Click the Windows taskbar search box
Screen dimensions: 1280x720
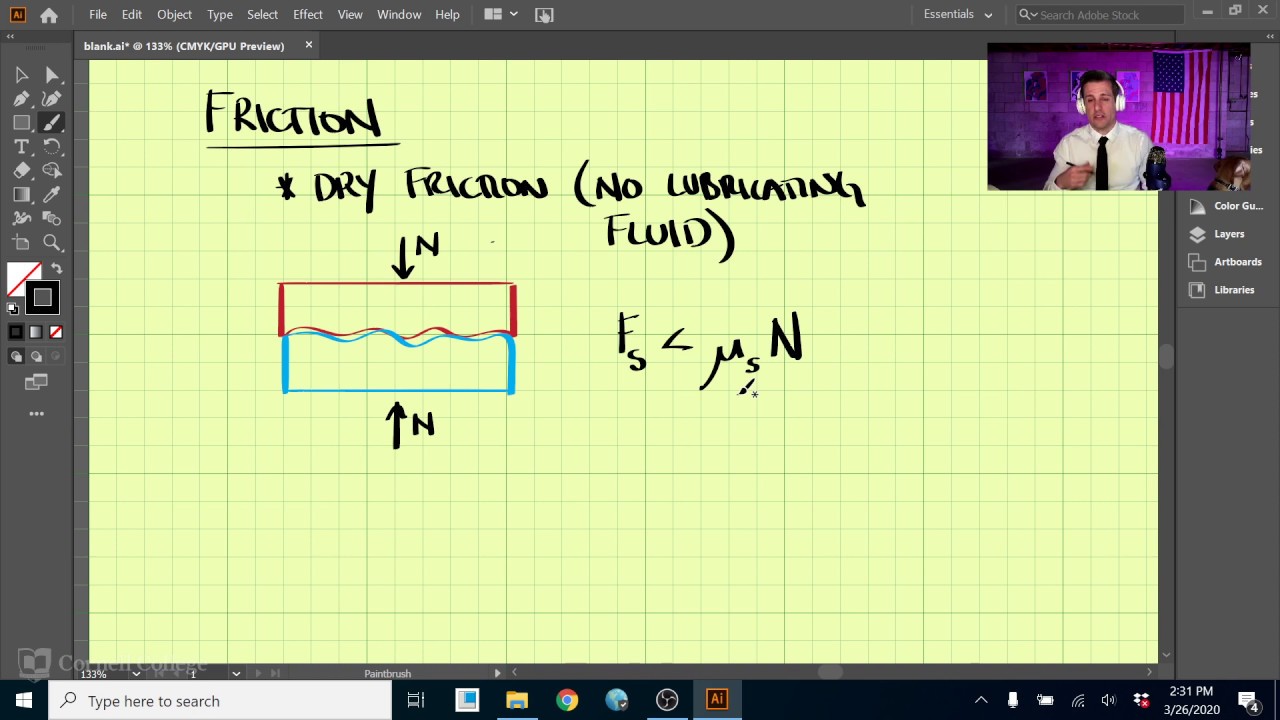(220, 701)
